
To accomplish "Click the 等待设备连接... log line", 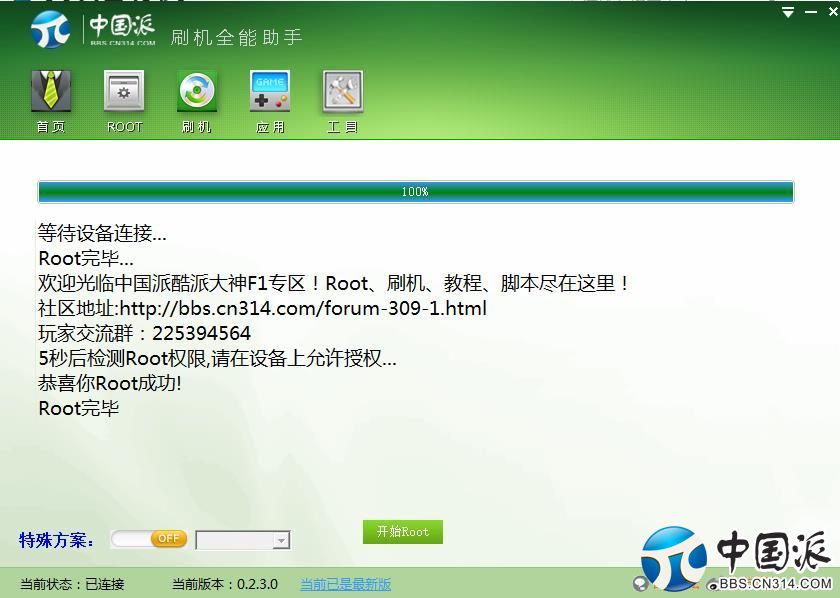I will tap(102, 233).
